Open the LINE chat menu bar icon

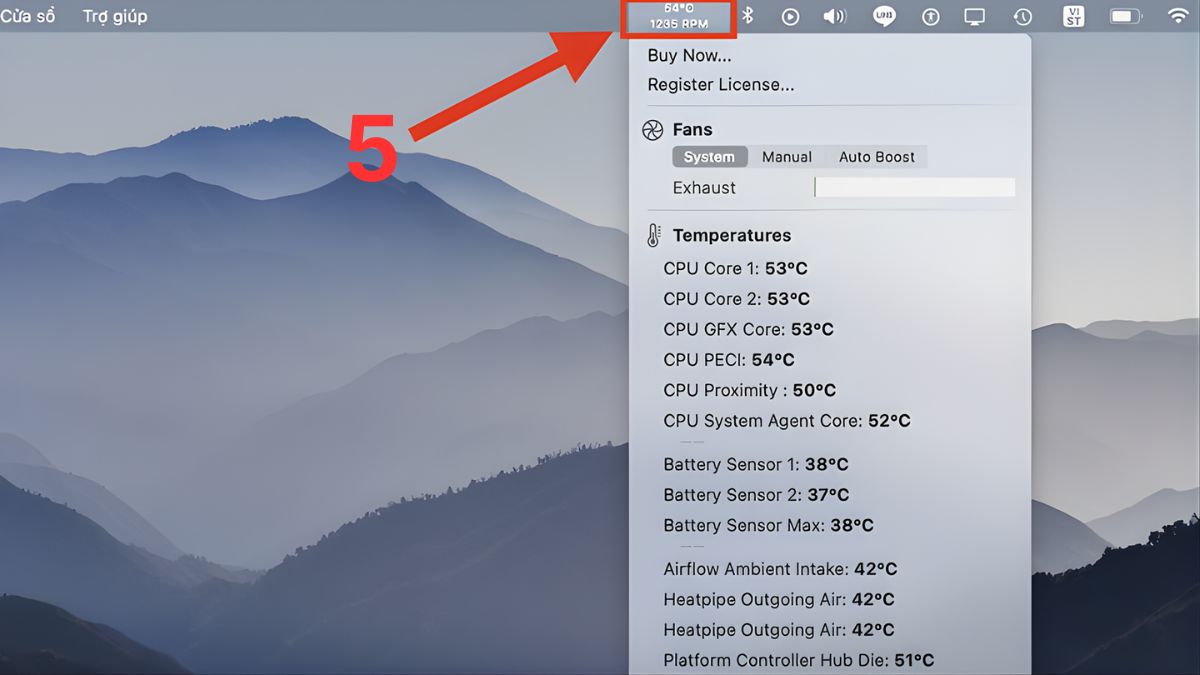pos(883,16)
